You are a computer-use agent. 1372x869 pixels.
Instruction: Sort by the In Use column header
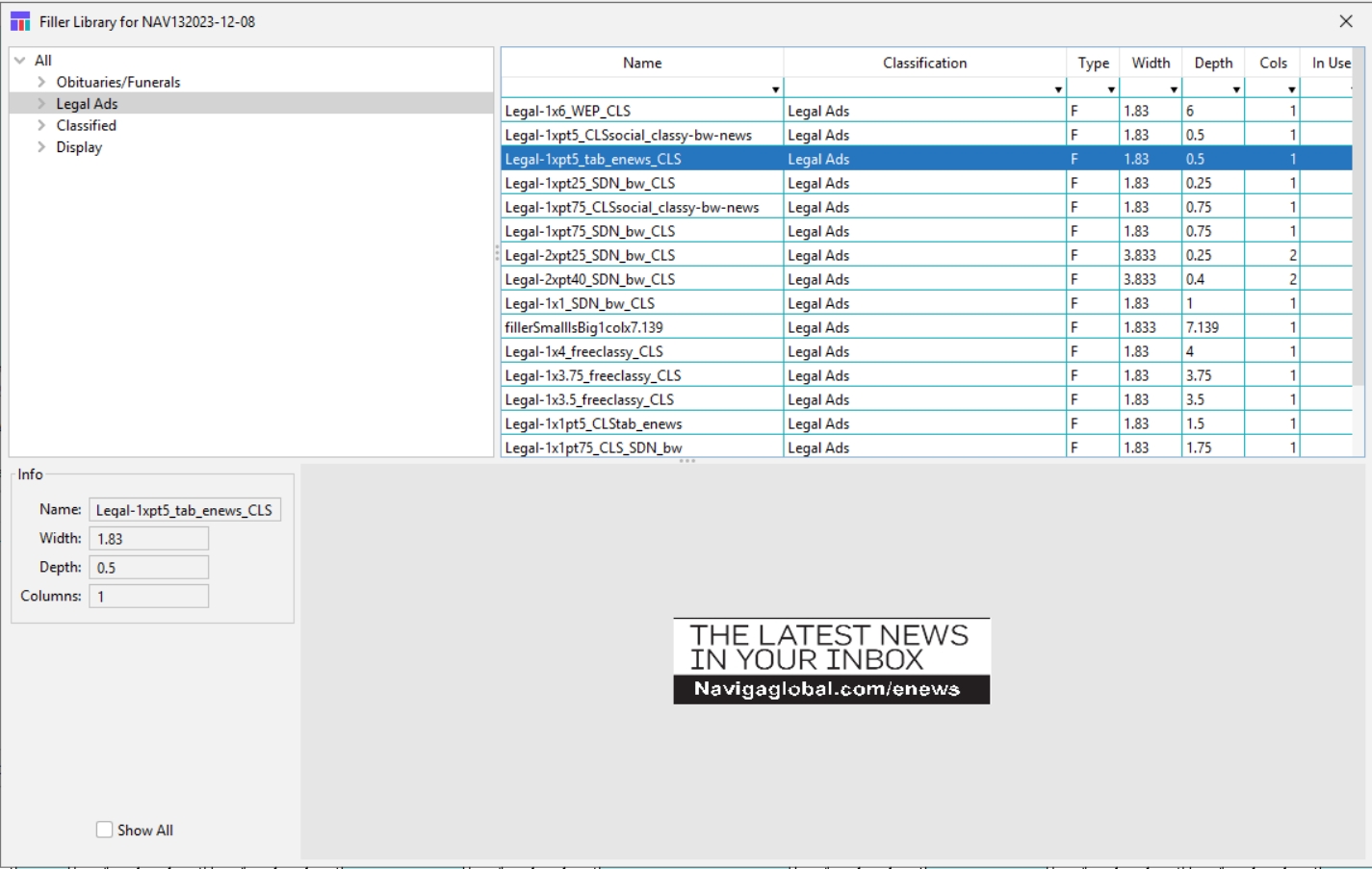(1331, 63)
